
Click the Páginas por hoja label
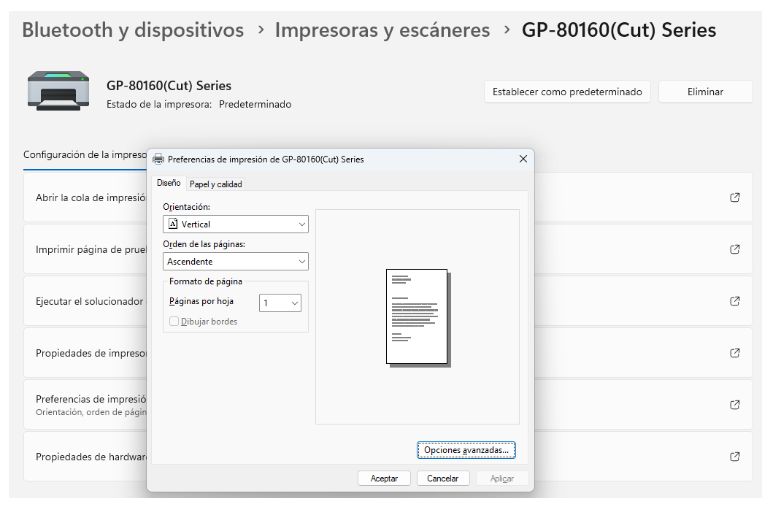tap(201, 301)
